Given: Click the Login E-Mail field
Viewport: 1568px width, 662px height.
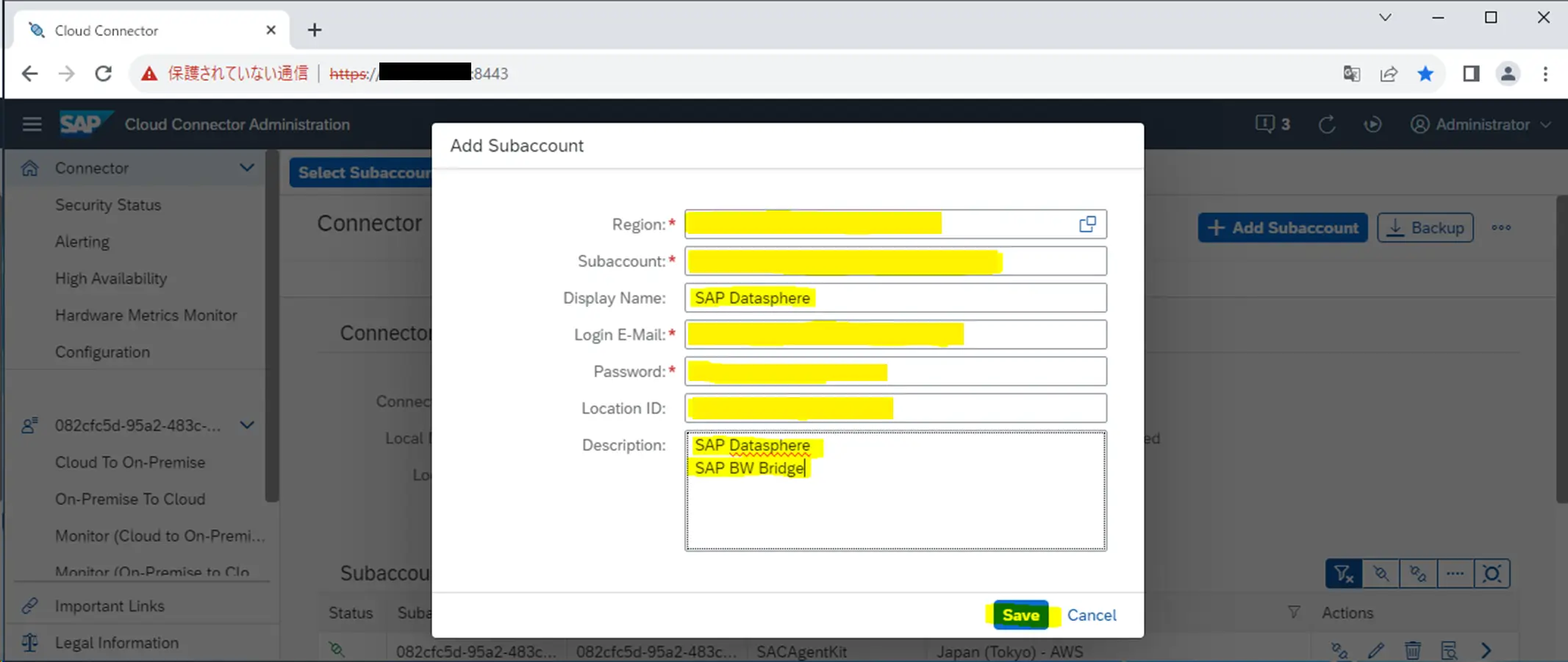Looking at the screenshot, I should 895,335.
